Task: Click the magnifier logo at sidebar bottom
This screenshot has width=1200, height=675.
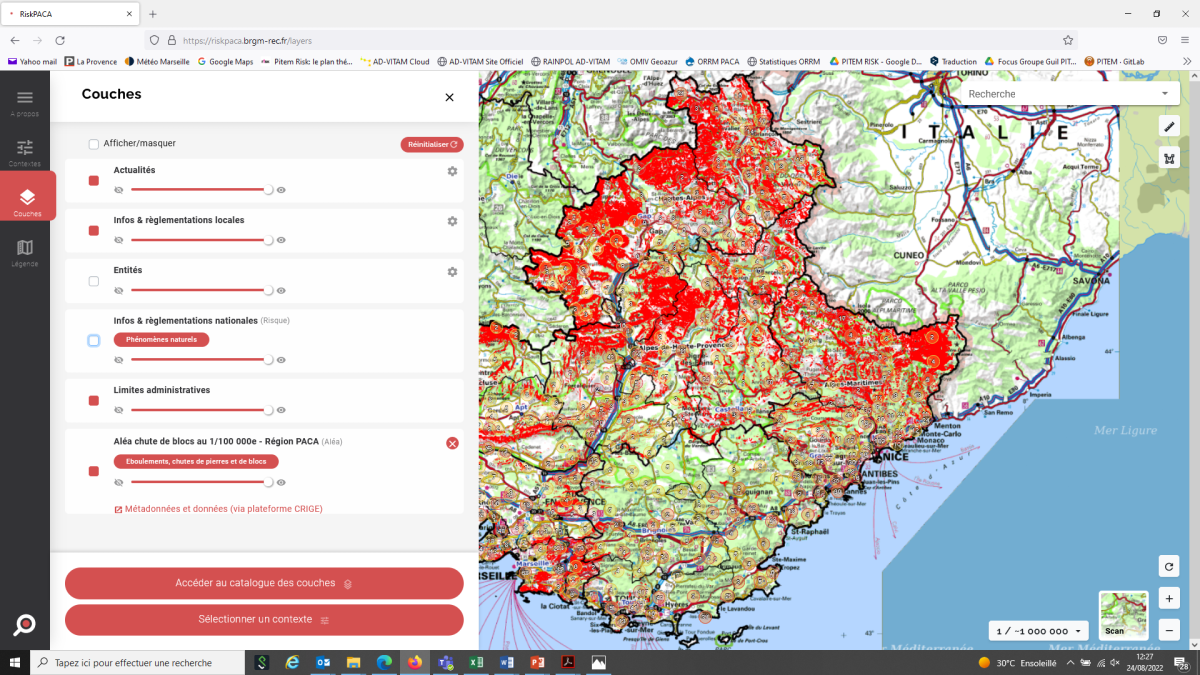Action: pyautogui.click(x=25, y=625)
